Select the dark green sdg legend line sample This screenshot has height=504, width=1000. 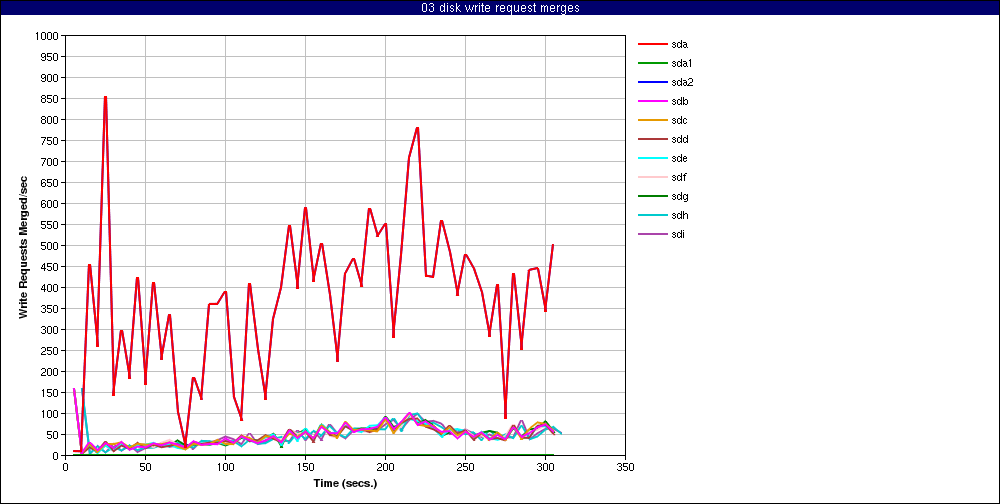[652, 196]
